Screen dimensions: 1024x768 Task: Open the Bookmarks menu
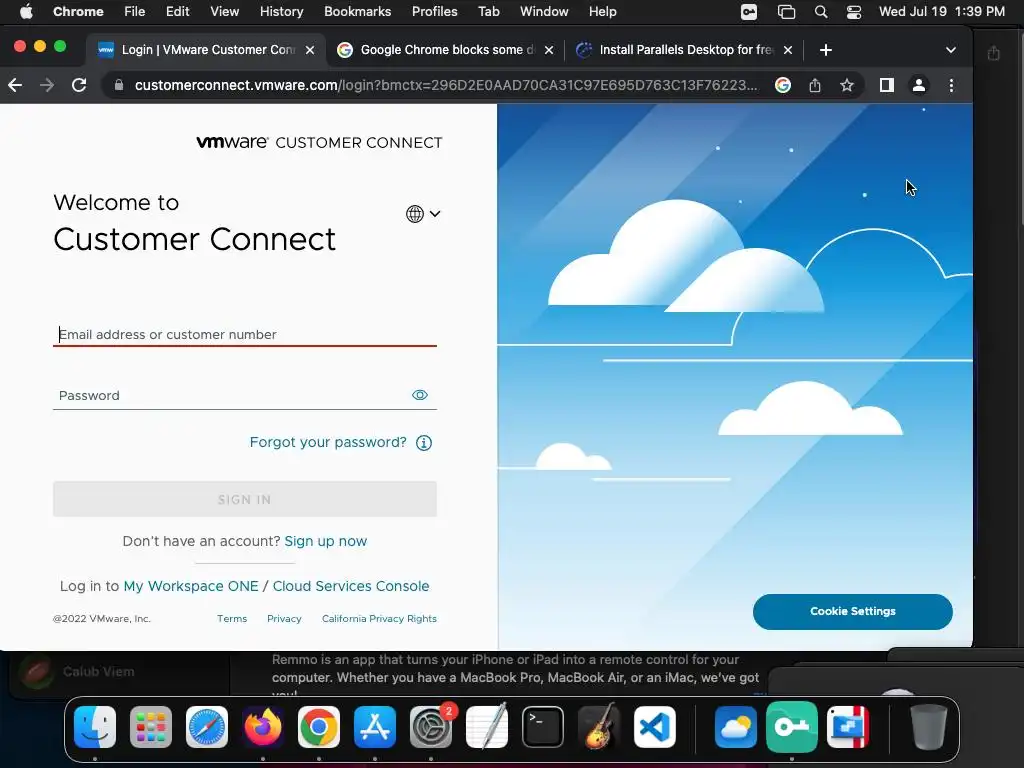coord(357,11)
